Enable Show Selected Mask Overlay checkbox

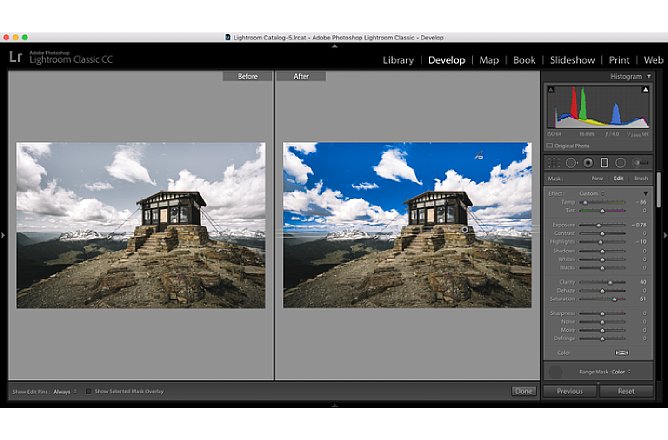click(x=88, y=391)
